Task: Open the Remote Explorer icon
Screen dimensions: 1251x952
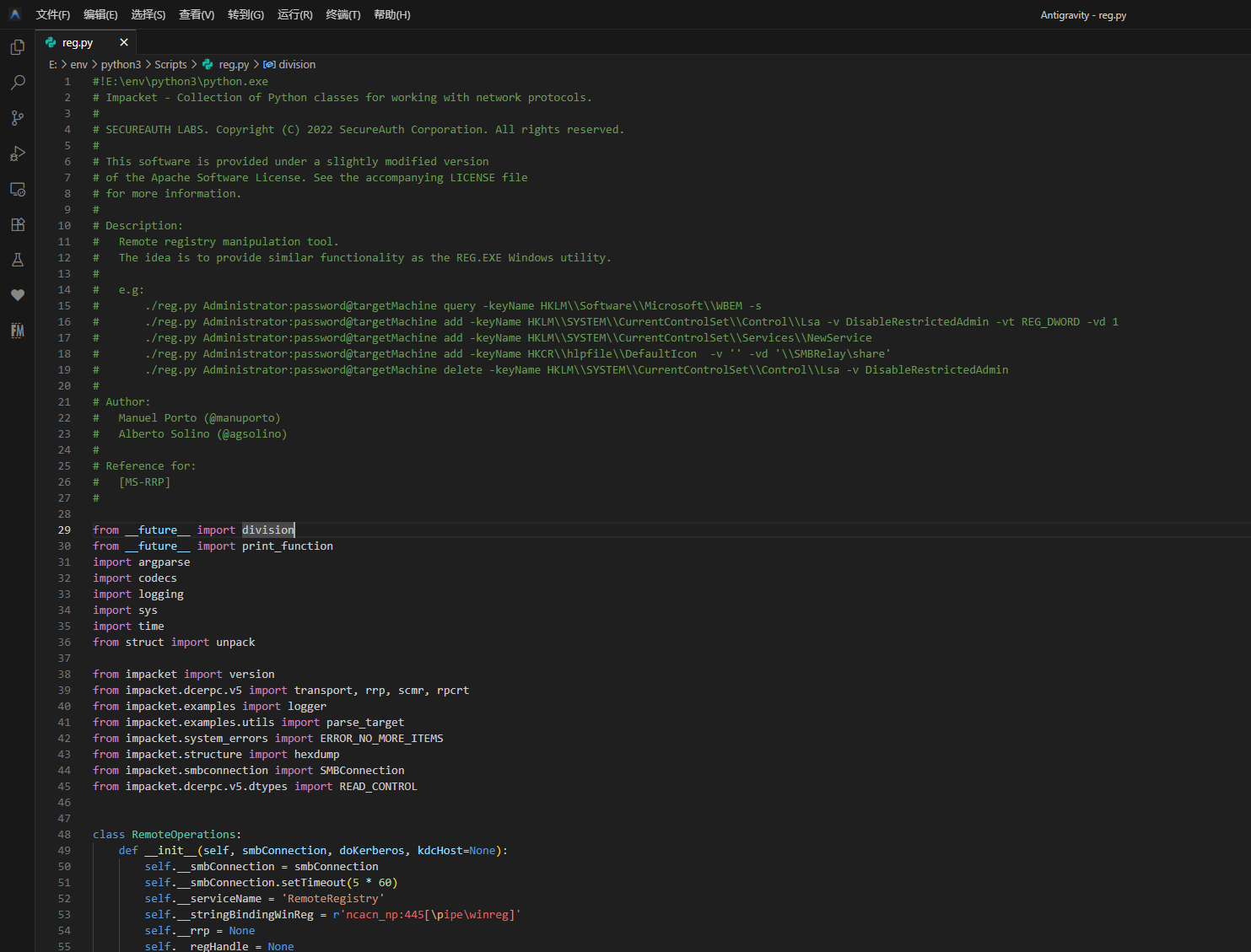Action: pyautogui.click(x=17, y=189)
